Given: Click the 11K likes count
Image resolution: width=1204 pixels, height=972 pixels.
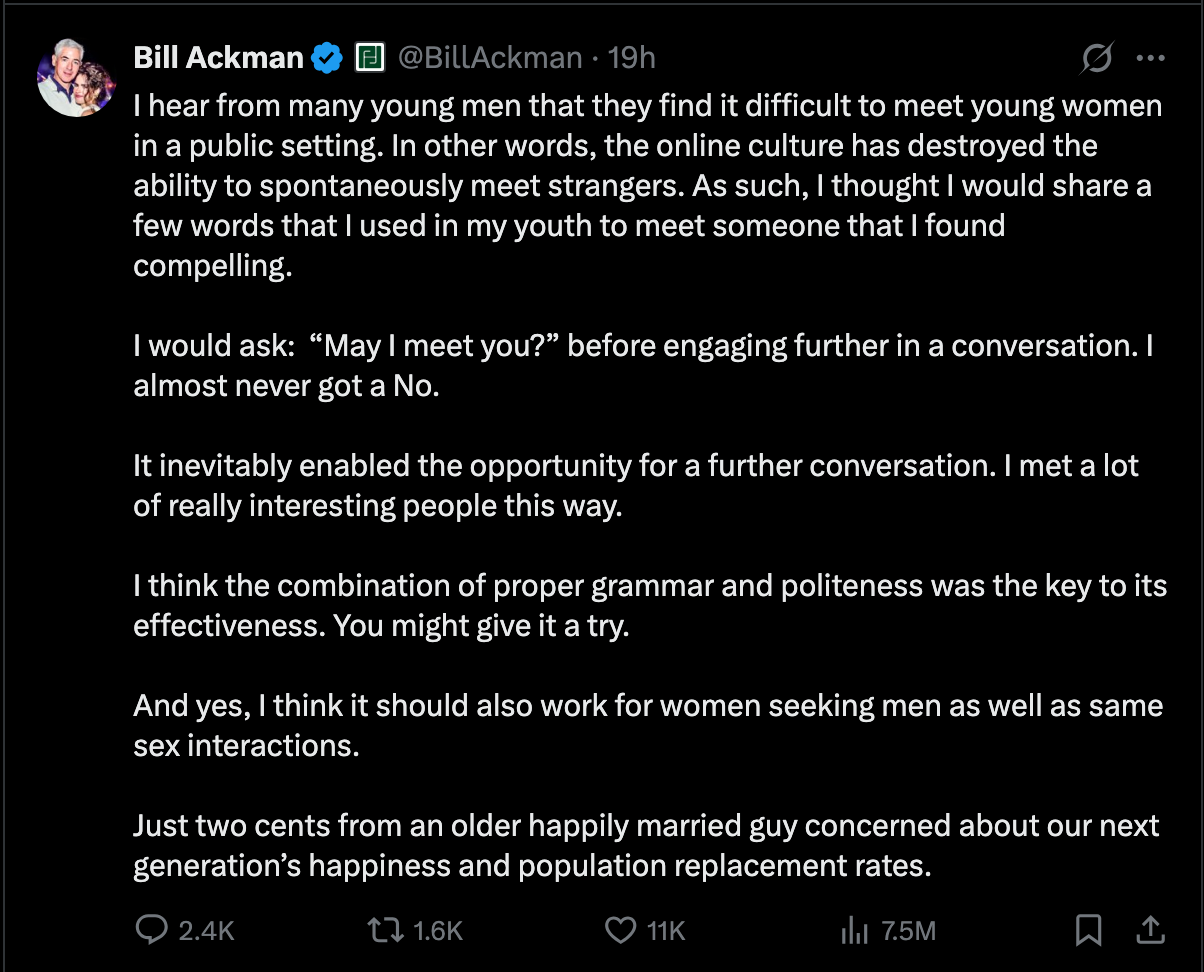Looking at the screenshot, I should [666, 931].
